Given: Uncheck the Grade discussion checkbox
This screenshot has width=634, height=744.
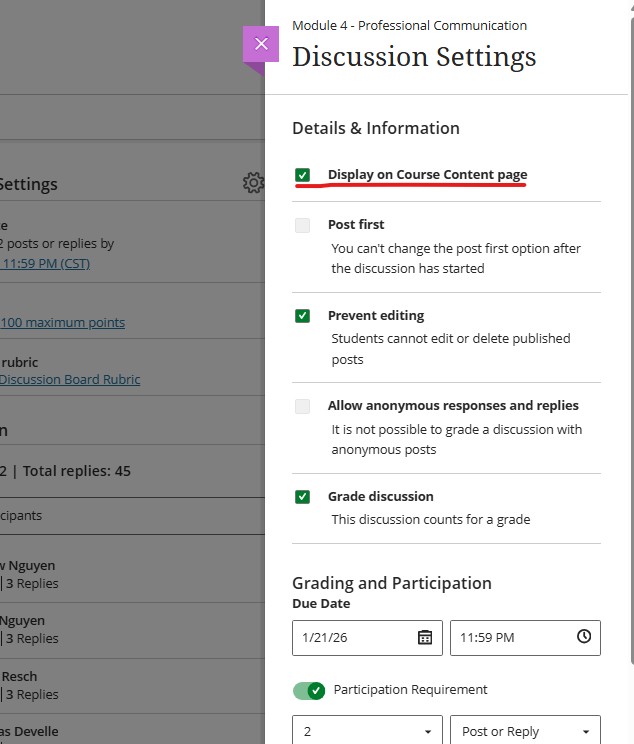Looking at the screenshot, I should (x=303, y=497).
